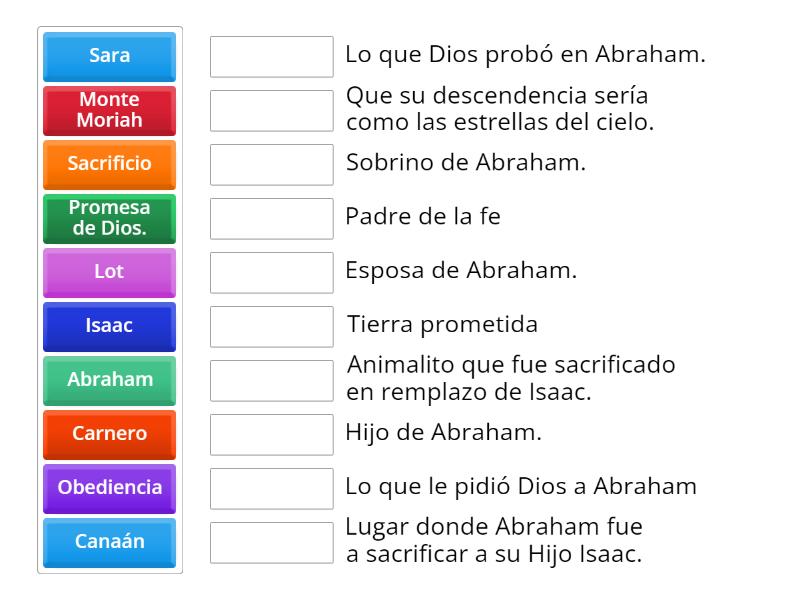The width and height of the screenshot is (800, 600).
Task: Click the box next to 'Esposa de Abraham'
Action: pyautogui.click(x=272, y=273)
